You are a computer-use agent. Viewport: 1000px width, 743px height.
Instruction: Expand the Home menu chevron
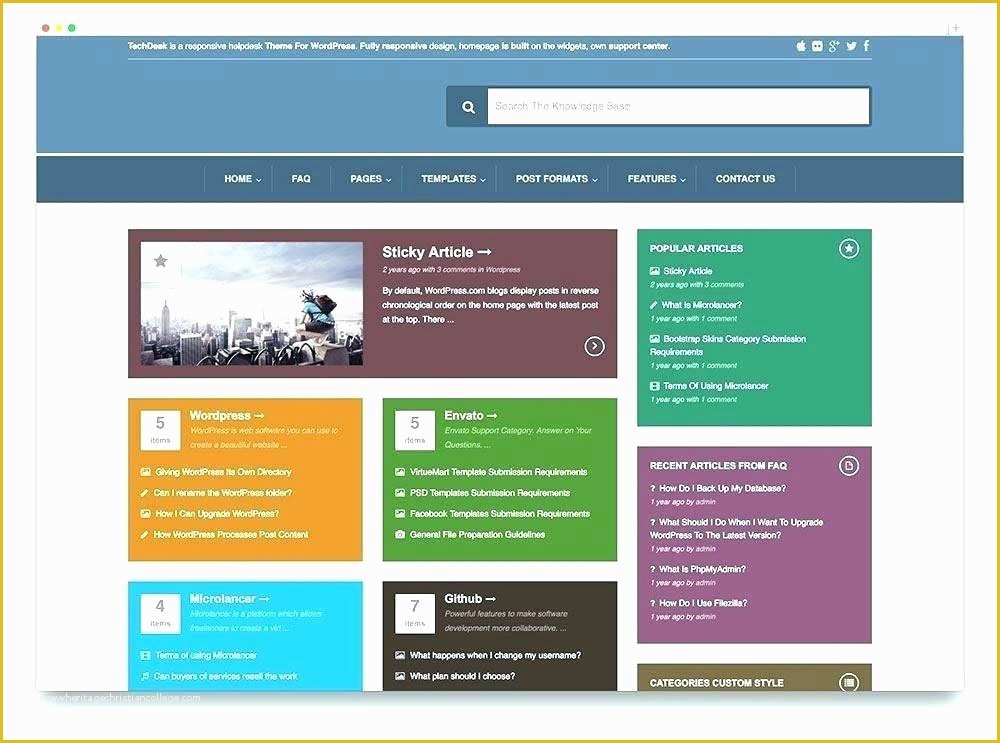259,180
